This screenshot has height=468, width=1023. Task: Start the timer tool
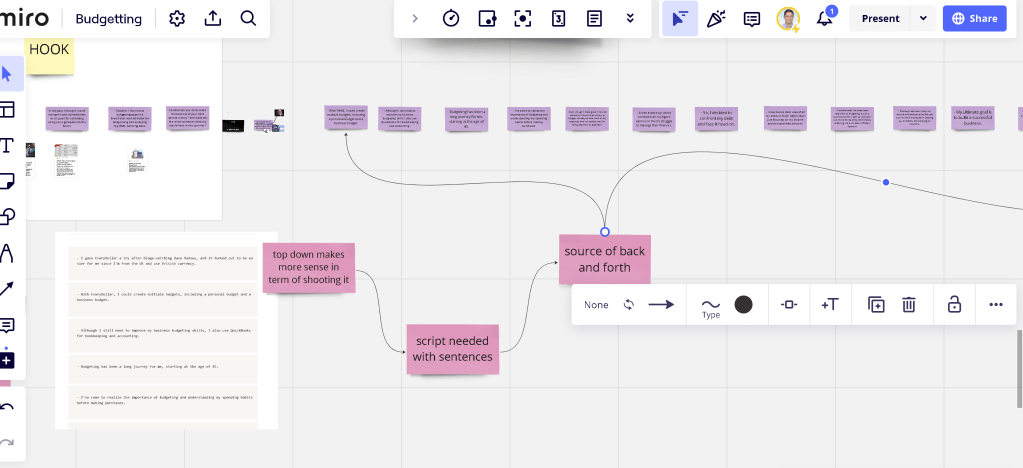pos(451,18)
